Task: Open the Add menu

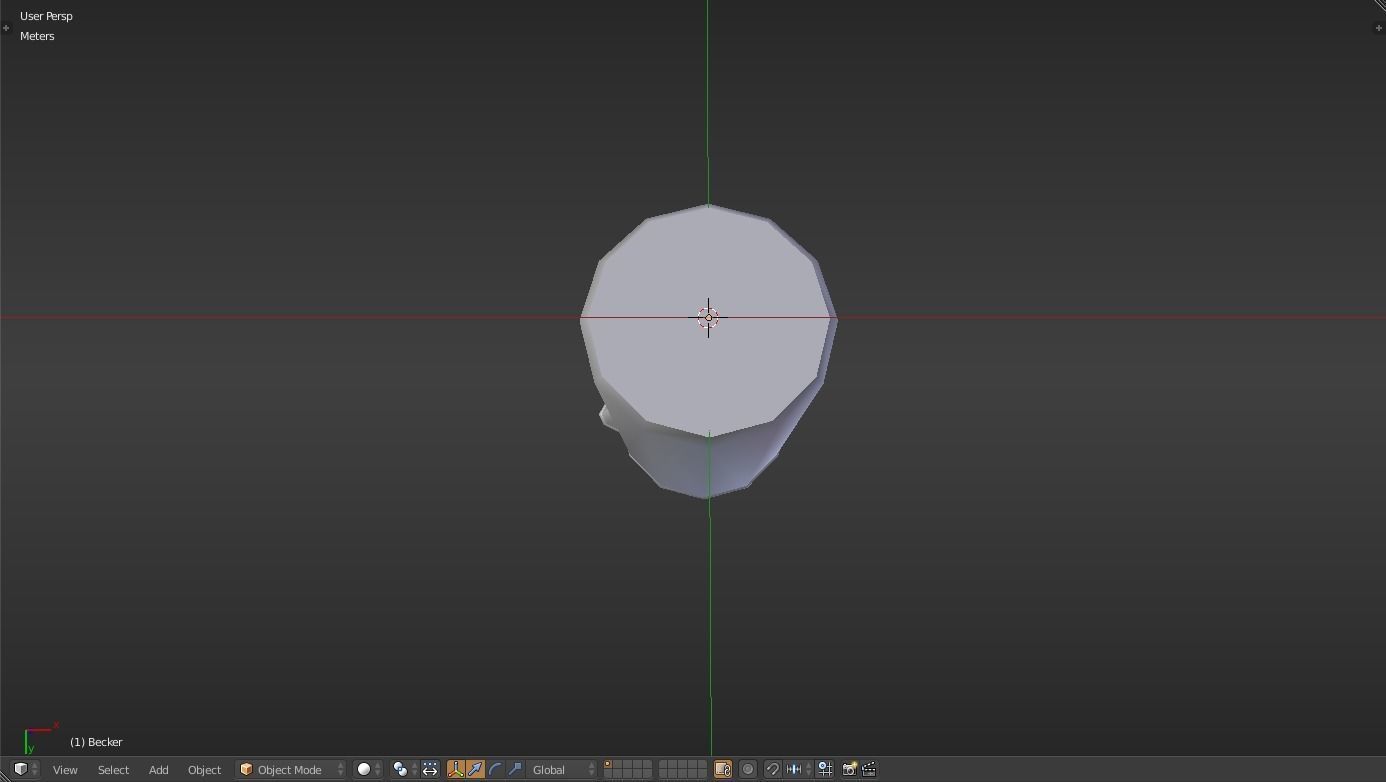Action: click(x=158, y=769)
